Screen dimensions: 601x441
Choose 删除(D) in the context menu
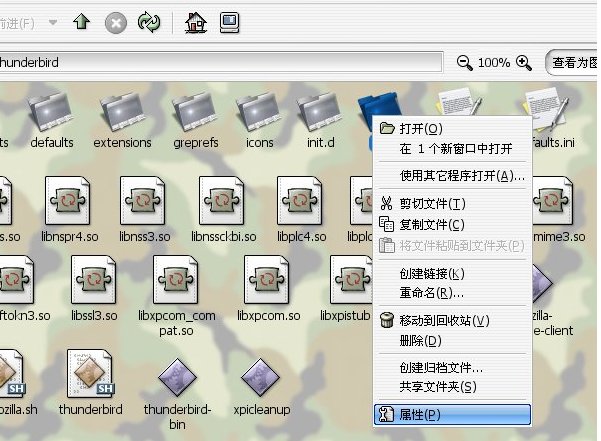point(452,340)
